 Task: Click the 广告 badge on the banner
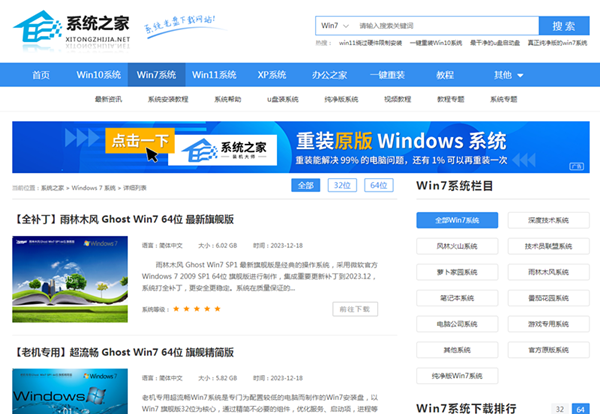(576, 166)
